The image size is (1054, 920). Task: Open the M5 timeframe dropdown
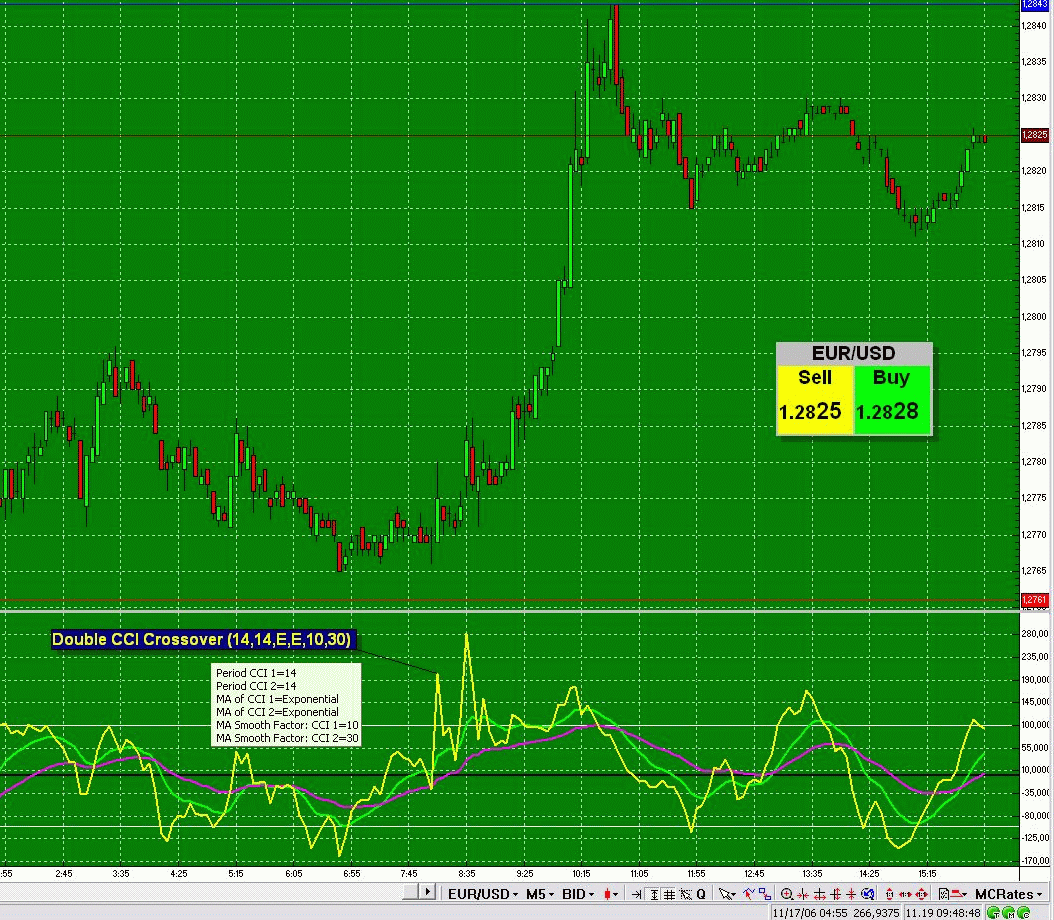[540, 894]
